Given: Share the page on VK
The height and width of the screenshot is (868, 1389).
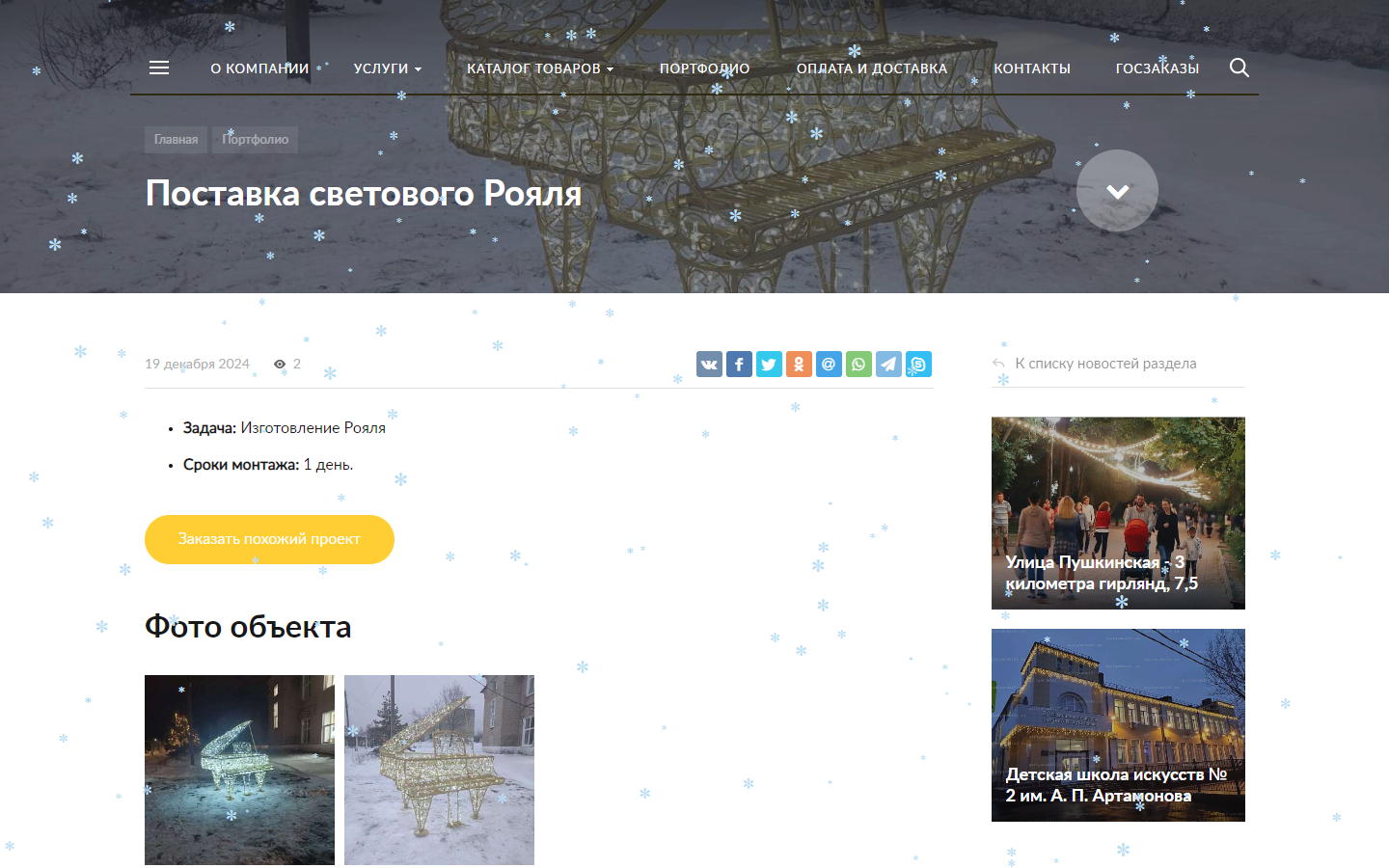Looking at the screenshot, I should [x=709, y=364].
